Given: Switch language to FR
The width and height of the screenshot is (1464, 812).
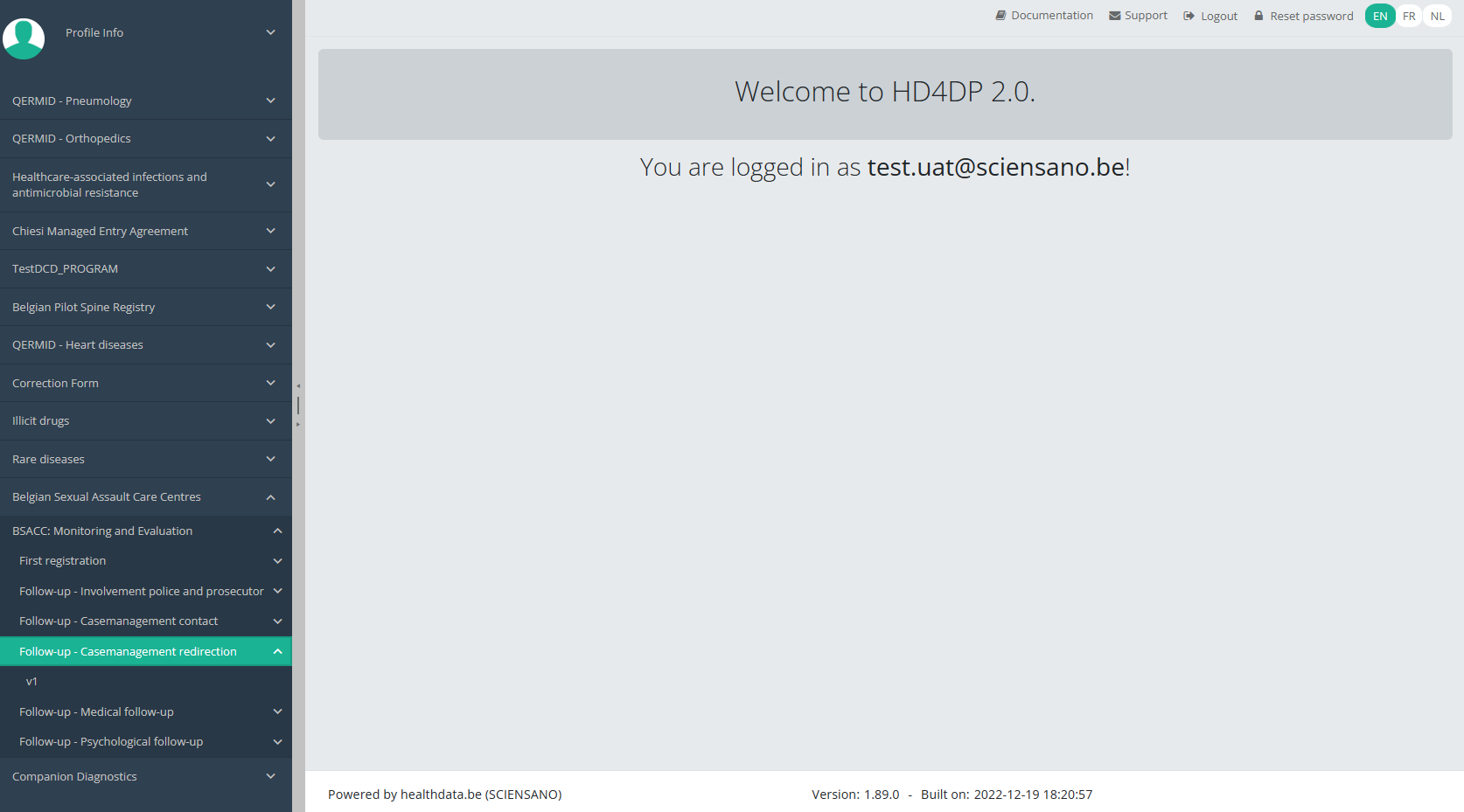Looking at the screenshot, I should point(1409,16).
